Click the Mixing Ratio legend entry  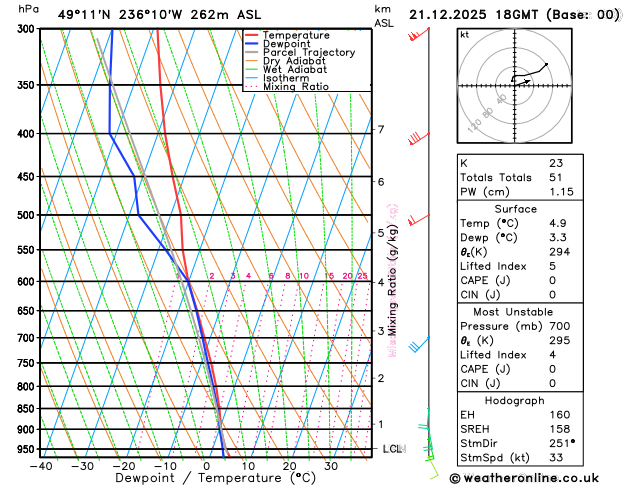point(286,87)
